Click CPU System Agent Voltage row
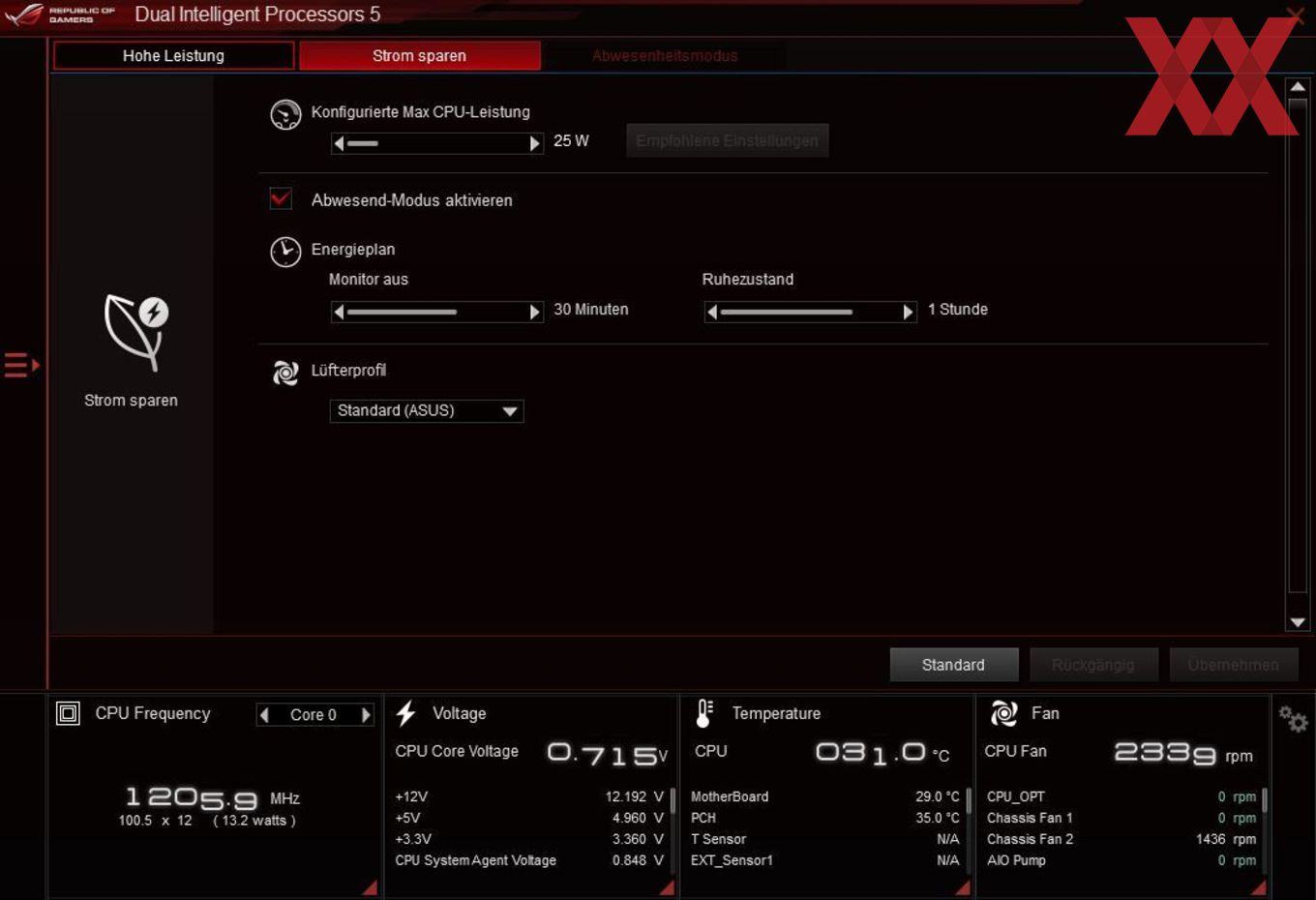Viewport: 1316px width, 900px height. tap(529, 860)
